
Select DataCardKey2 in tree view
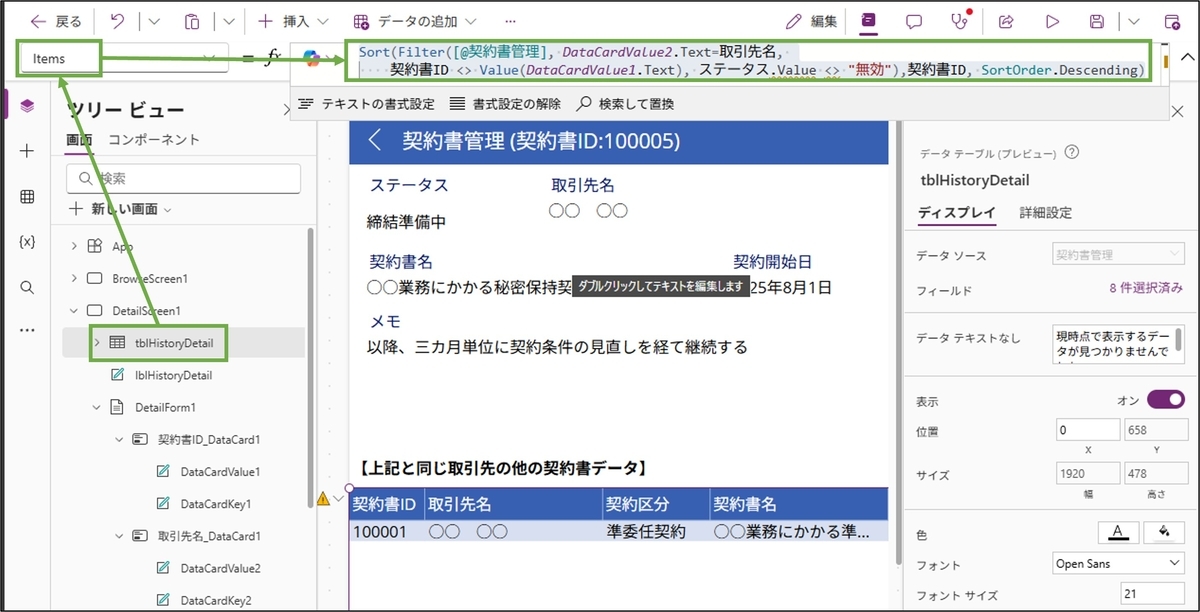pos(215,600)
